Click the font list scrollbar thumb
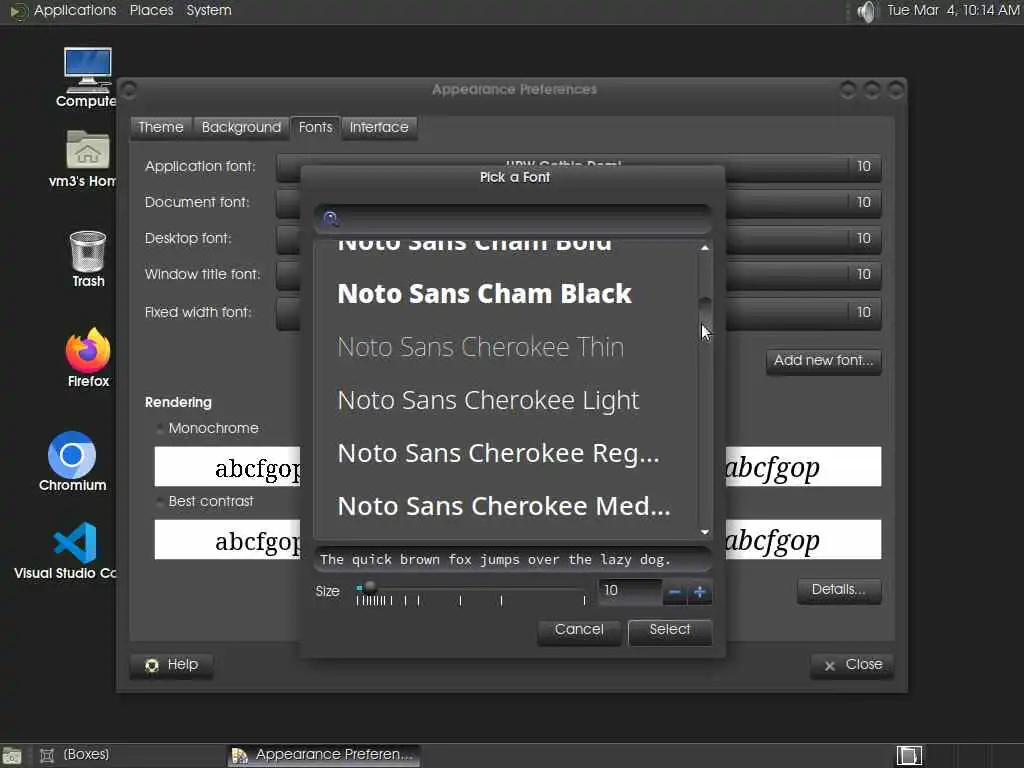 point(705,315)
